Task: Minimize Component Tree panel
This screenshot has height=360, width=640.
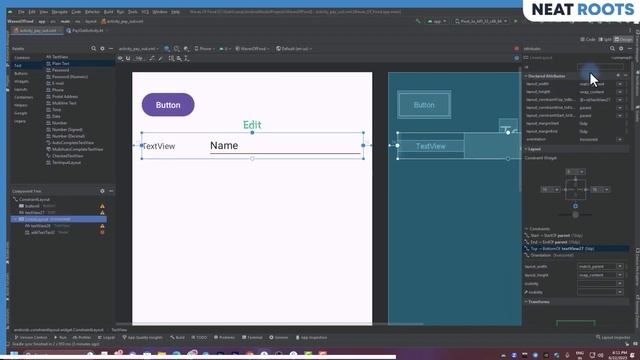Action: pyautogui.click(x=111, y=191)
